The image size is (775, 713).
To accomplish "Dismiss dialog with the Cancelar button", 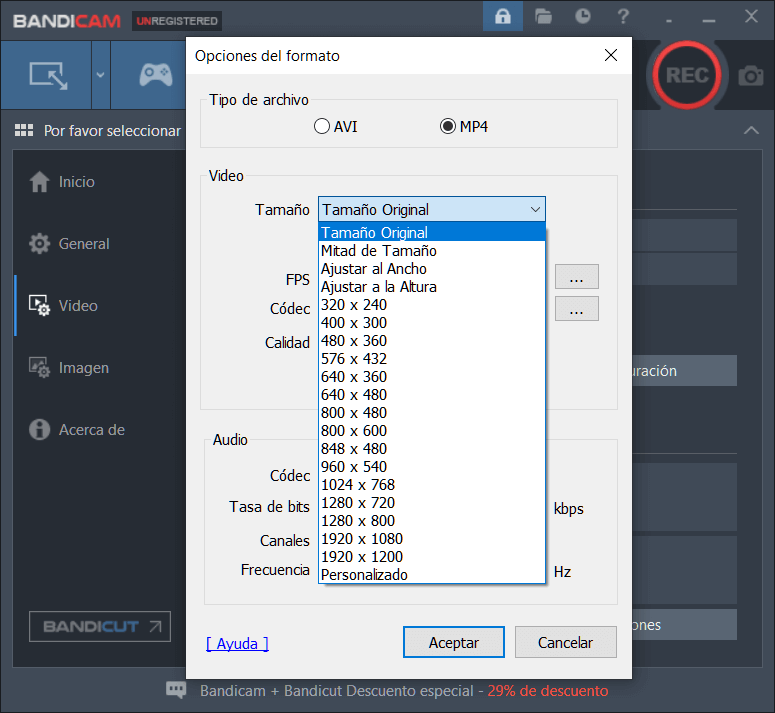I will (565, 642).
